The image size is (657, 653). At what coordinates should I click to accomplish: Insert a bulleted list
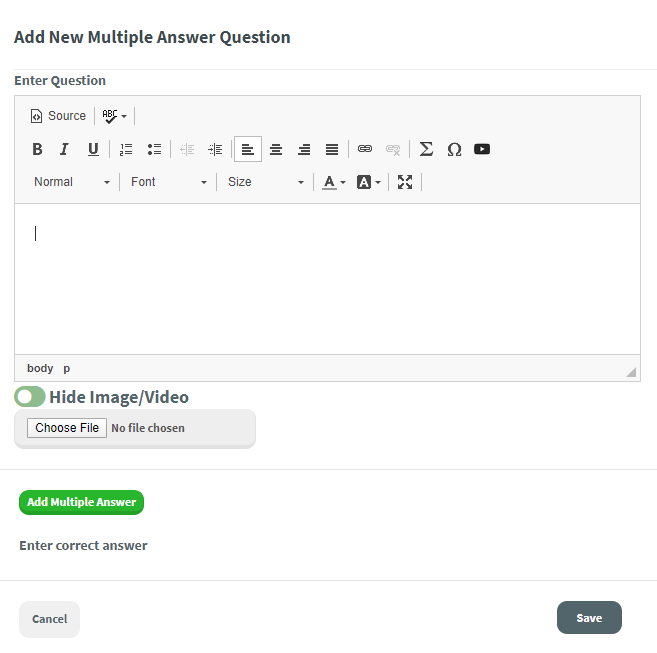pos(154,149)
